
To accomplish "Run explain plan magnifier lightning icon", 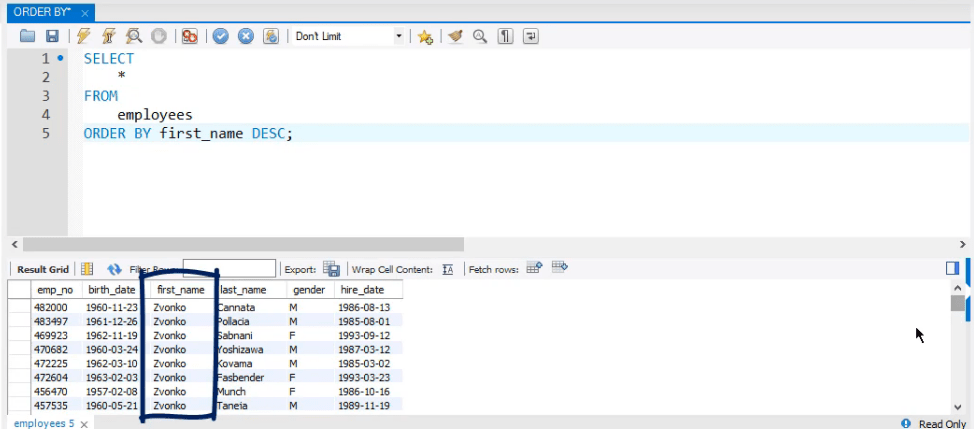I will tap(134, 36).
